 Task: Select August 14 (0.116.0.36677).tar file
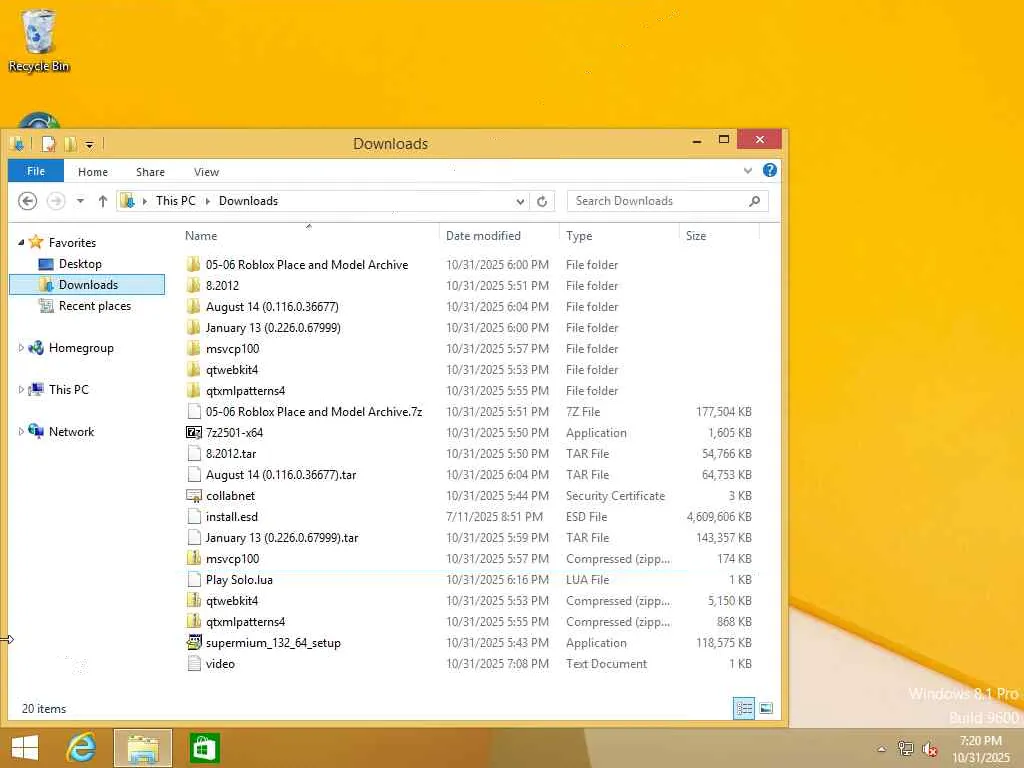point(281,475)
